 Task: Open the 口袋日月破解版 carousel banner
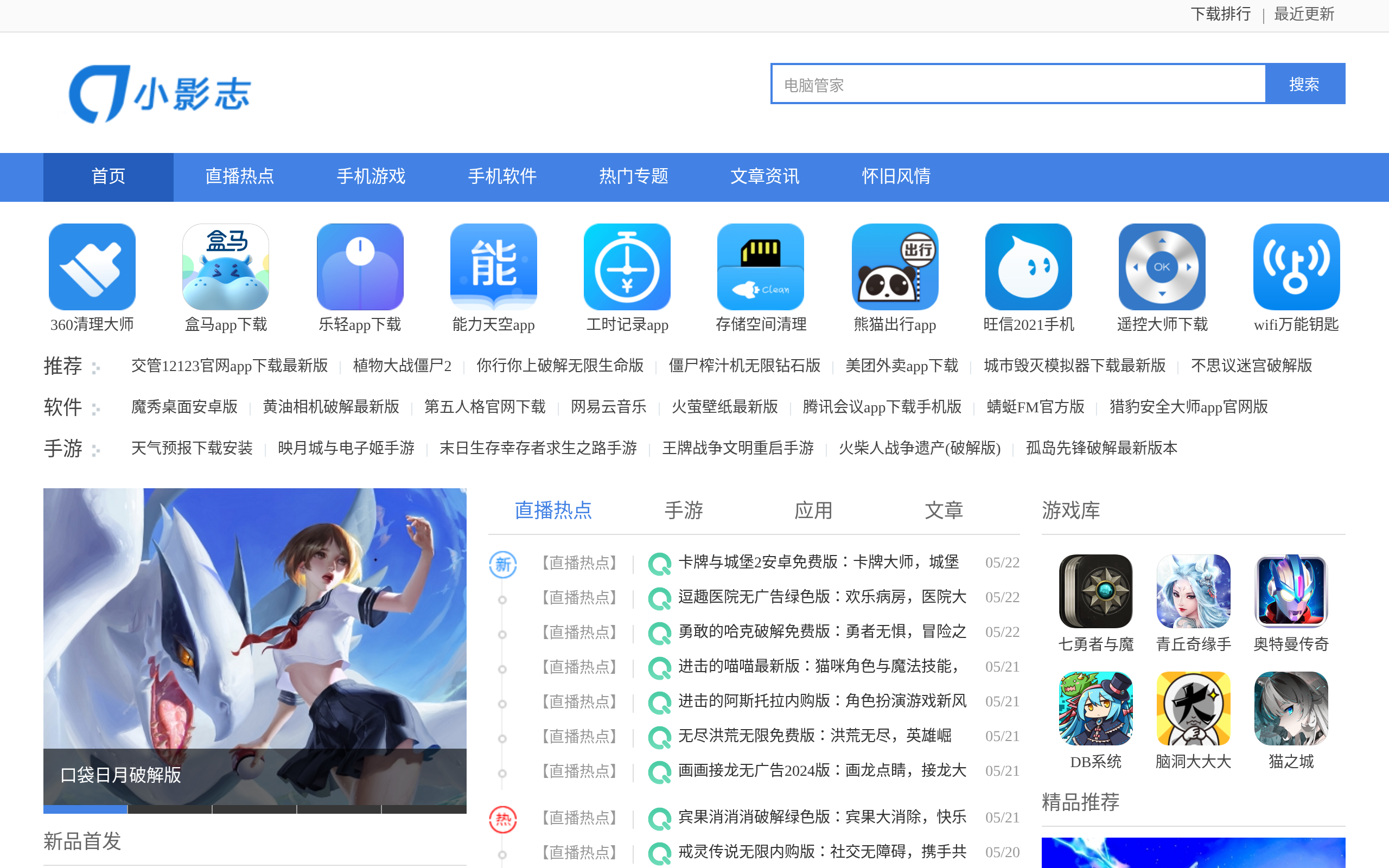(255, 647)
